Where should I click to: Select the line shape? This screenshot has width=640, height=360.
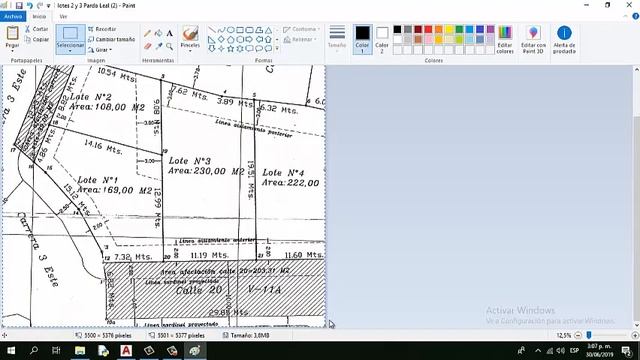(212, 30)
